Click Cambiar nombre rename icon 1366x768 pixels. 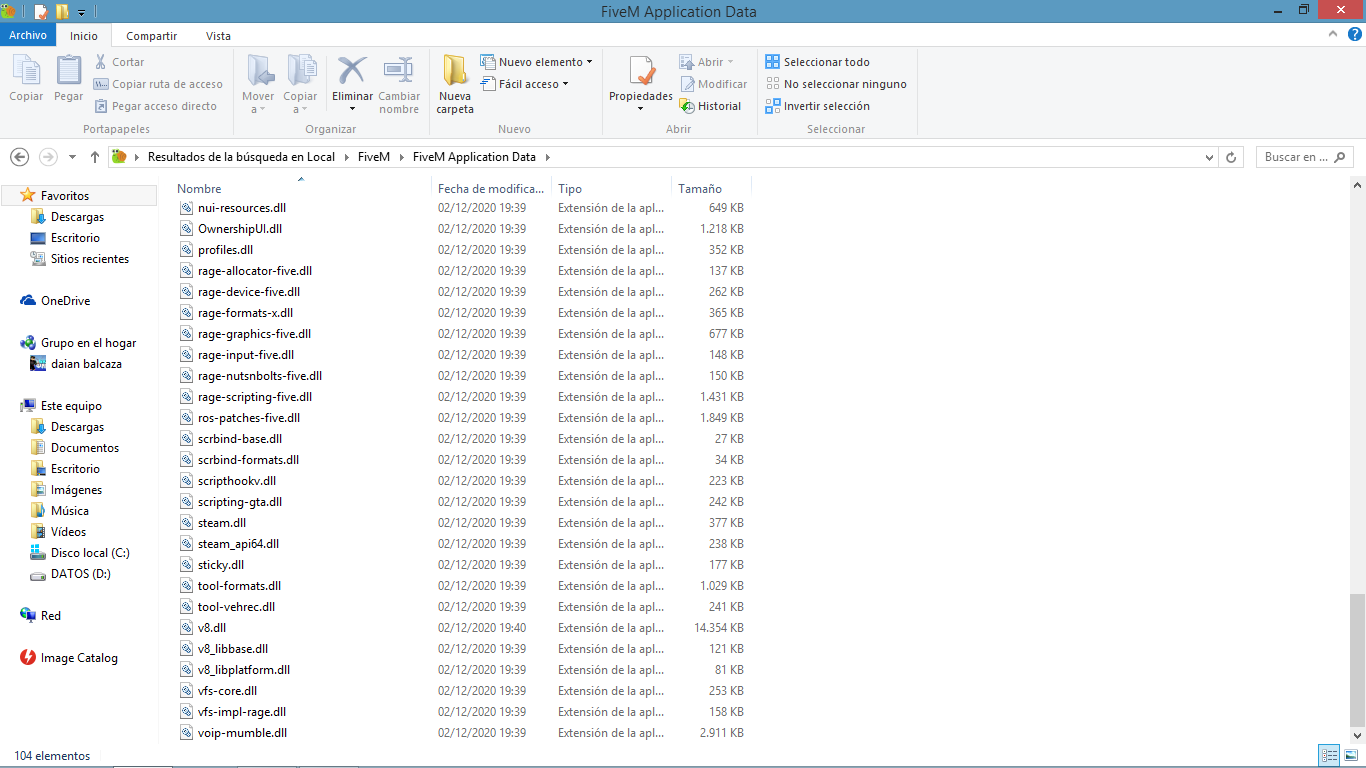pyautogui.click(x=399, y=70)
